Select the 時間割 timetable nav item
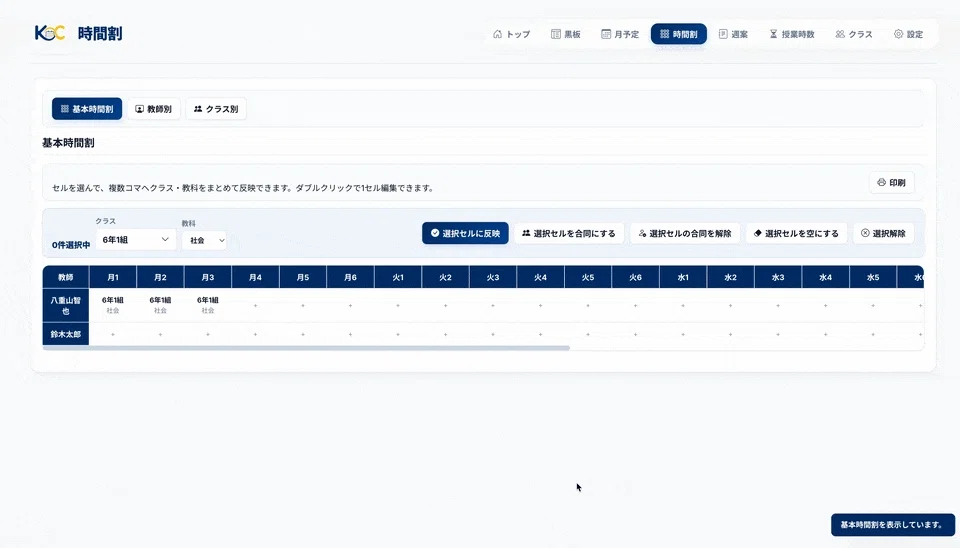960x548 pixels. click(678, 34)
